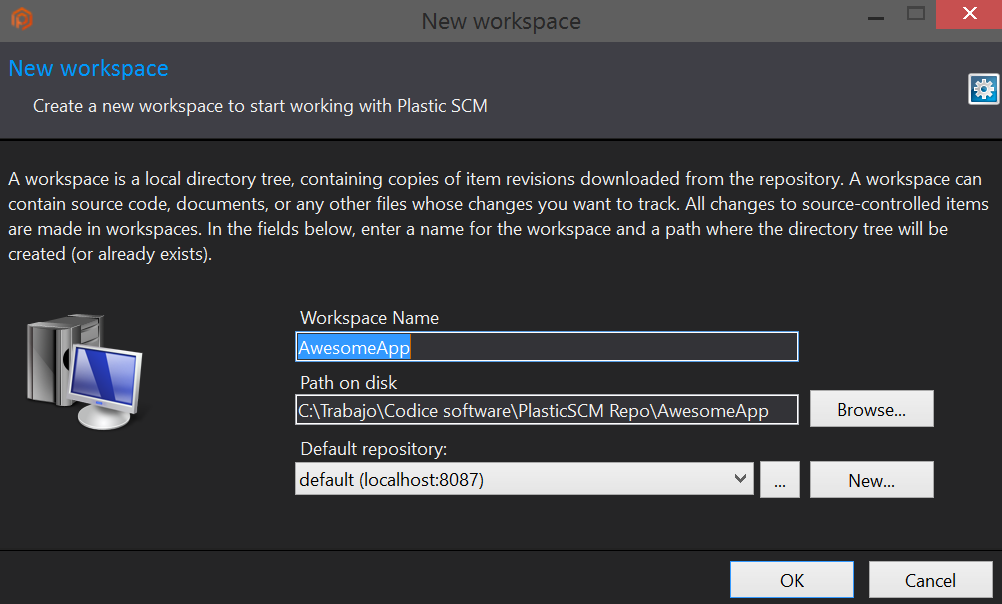
Task: Cancel the New workspace dialog
Action: pyautogui.click(x=930, y=579)
